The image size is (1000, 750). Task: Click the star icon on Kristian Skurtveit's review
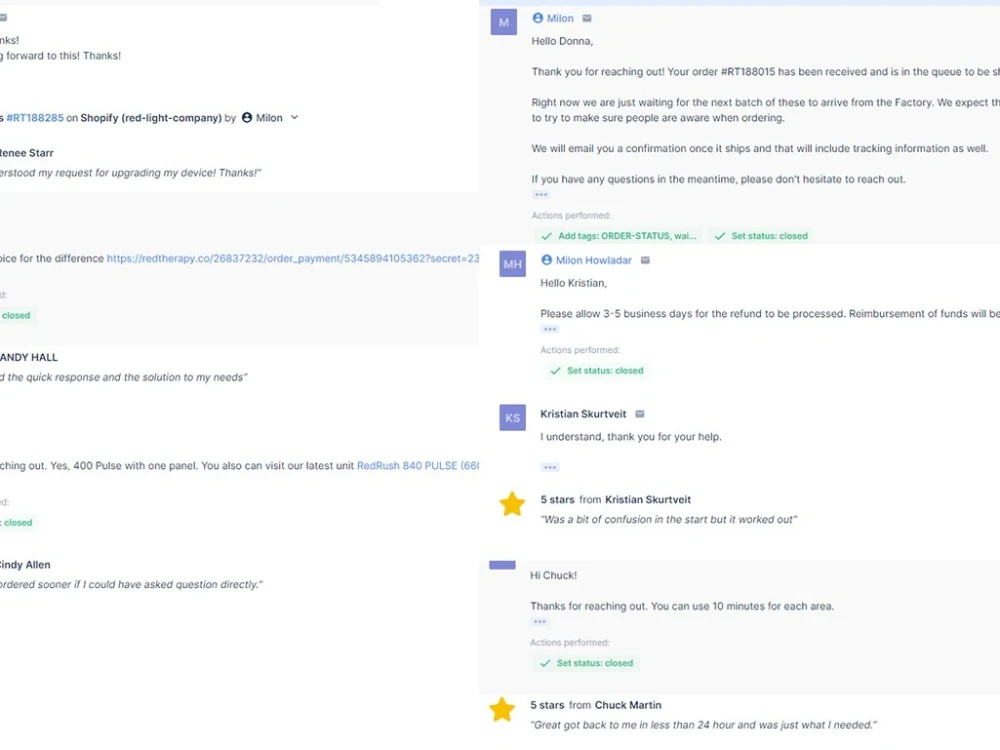(512, 504)
